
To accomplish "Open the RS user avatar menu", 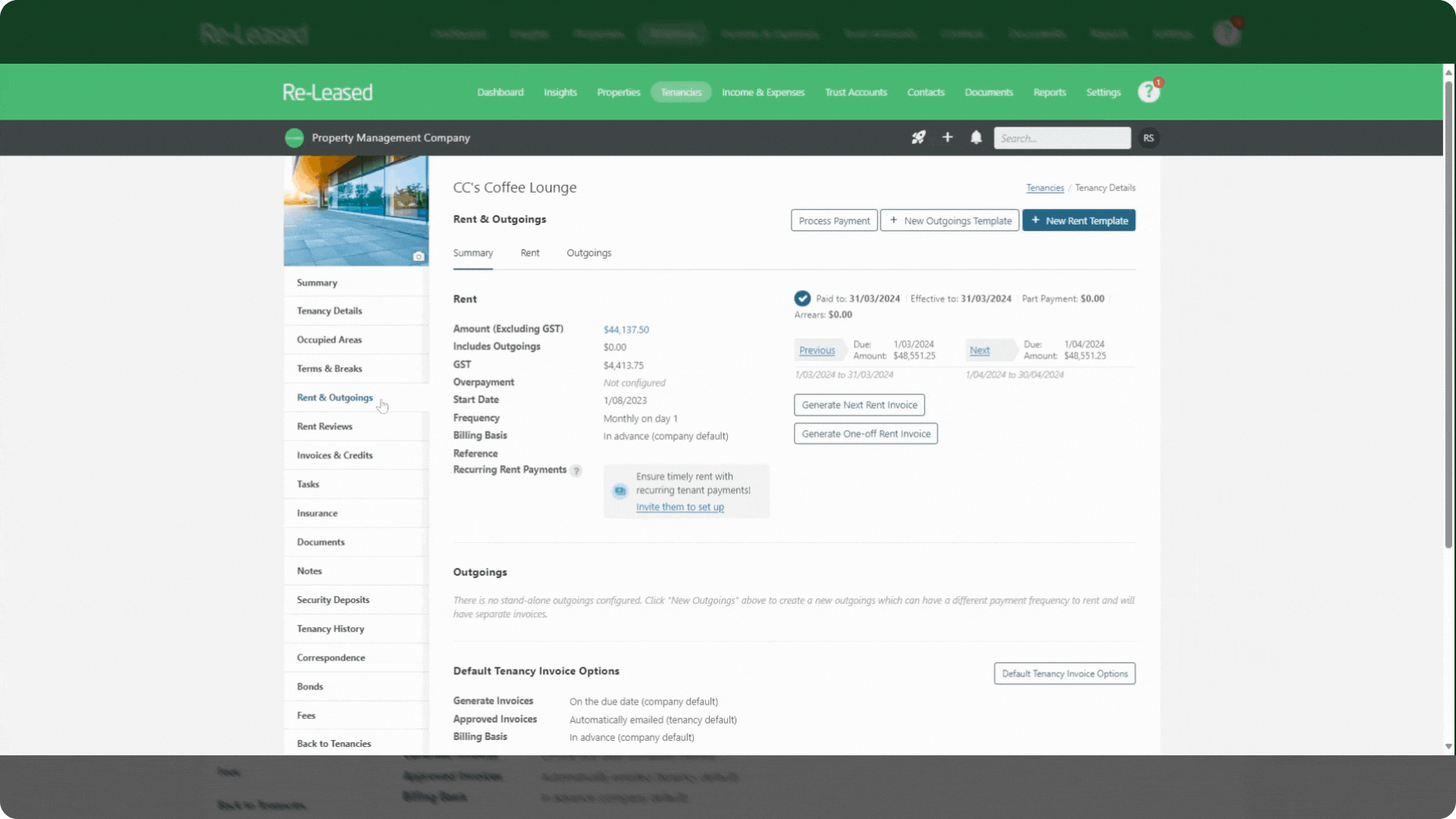I will pos(1149,138).
